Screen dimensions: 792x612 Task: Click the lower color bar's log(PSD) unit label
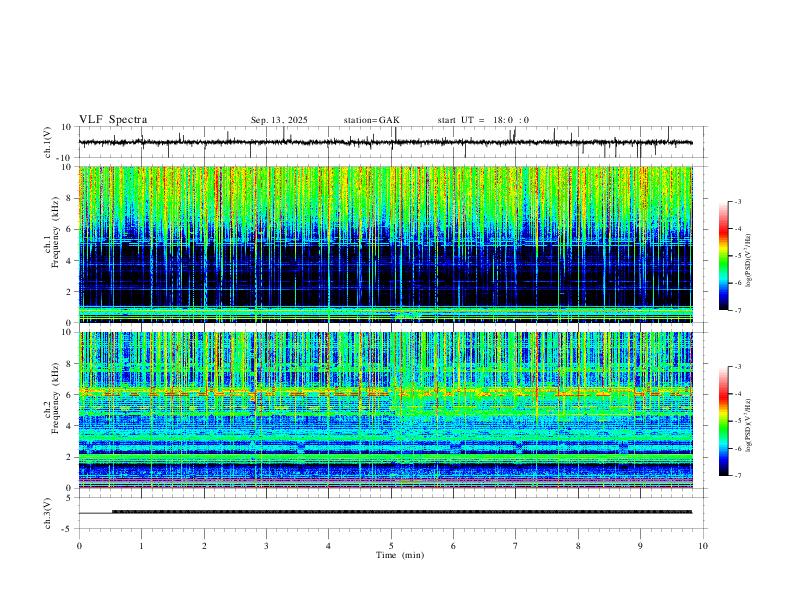[749, 425]
